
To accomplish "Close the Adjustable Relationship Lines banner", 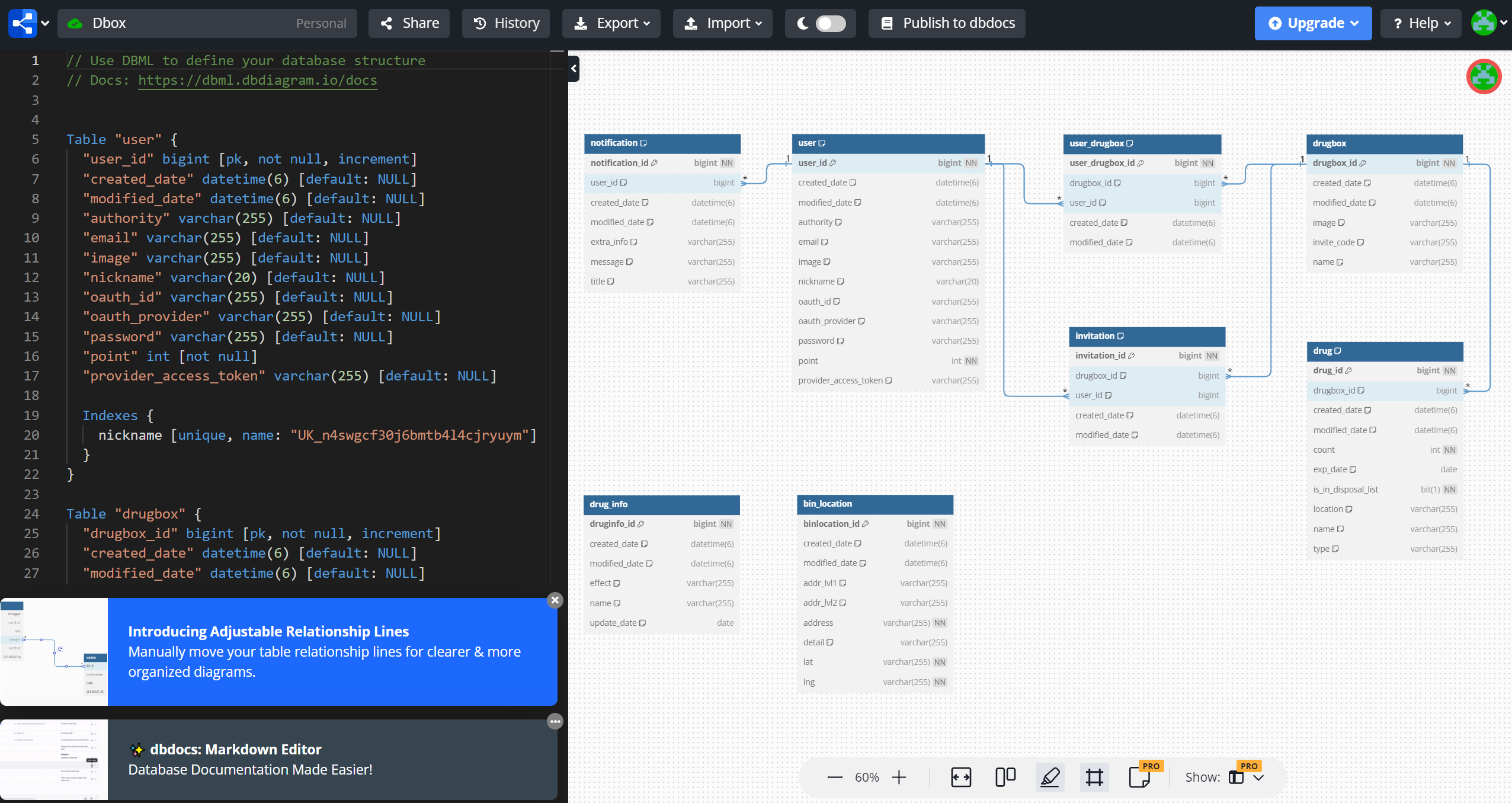I will click(555, 600).
